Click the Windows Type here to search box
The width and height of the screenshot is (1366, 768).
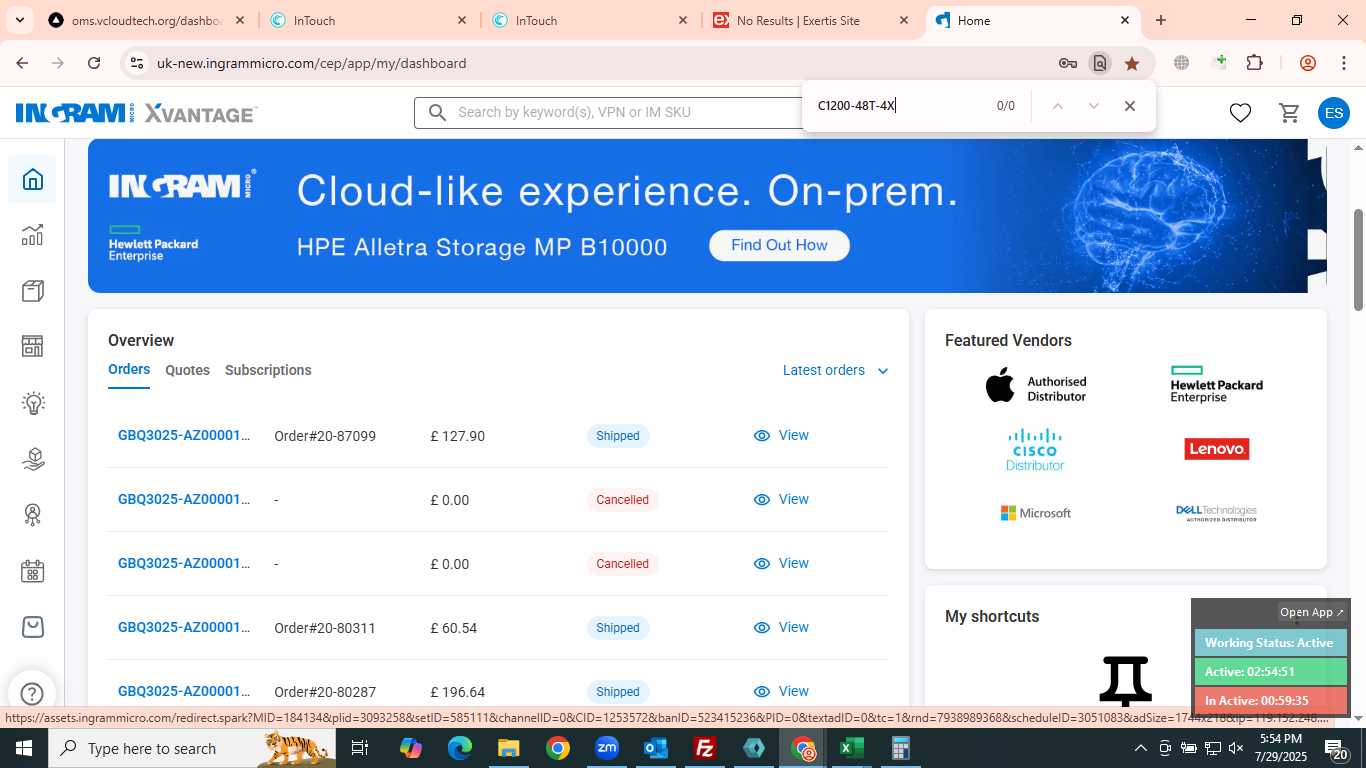click(192, 748)
